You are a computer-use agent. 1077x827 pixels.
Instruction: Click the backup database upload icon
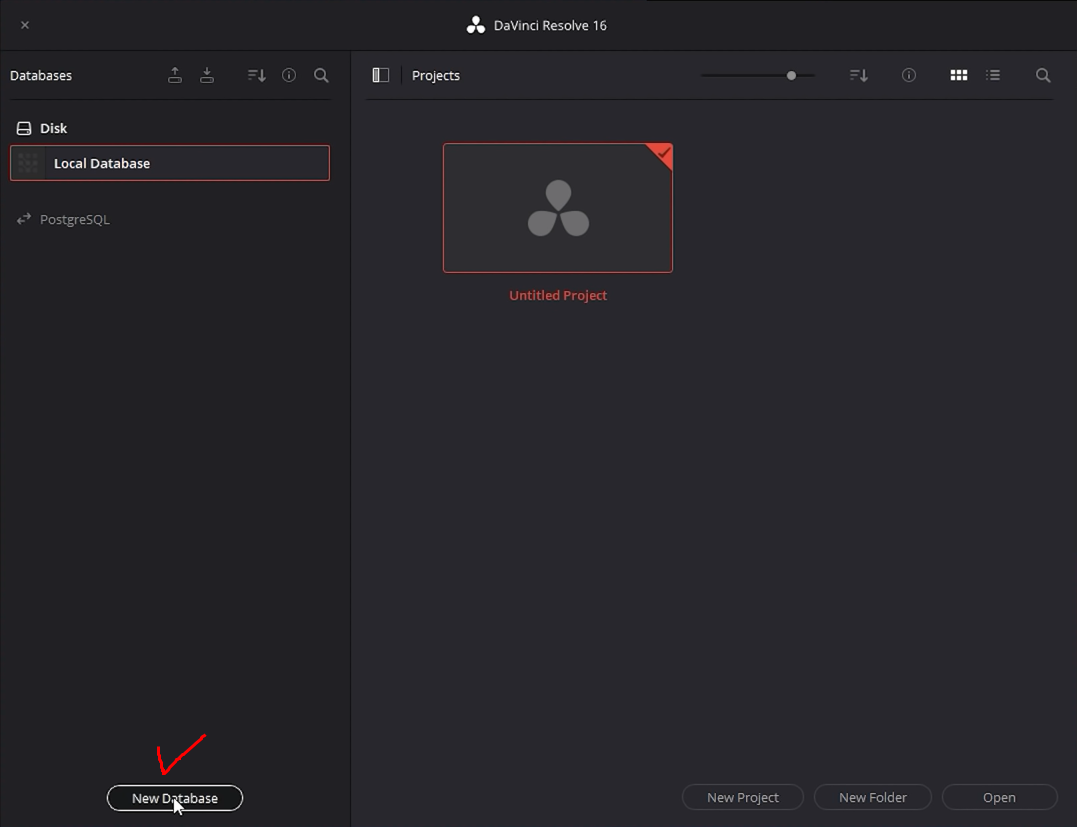point(175,75)
